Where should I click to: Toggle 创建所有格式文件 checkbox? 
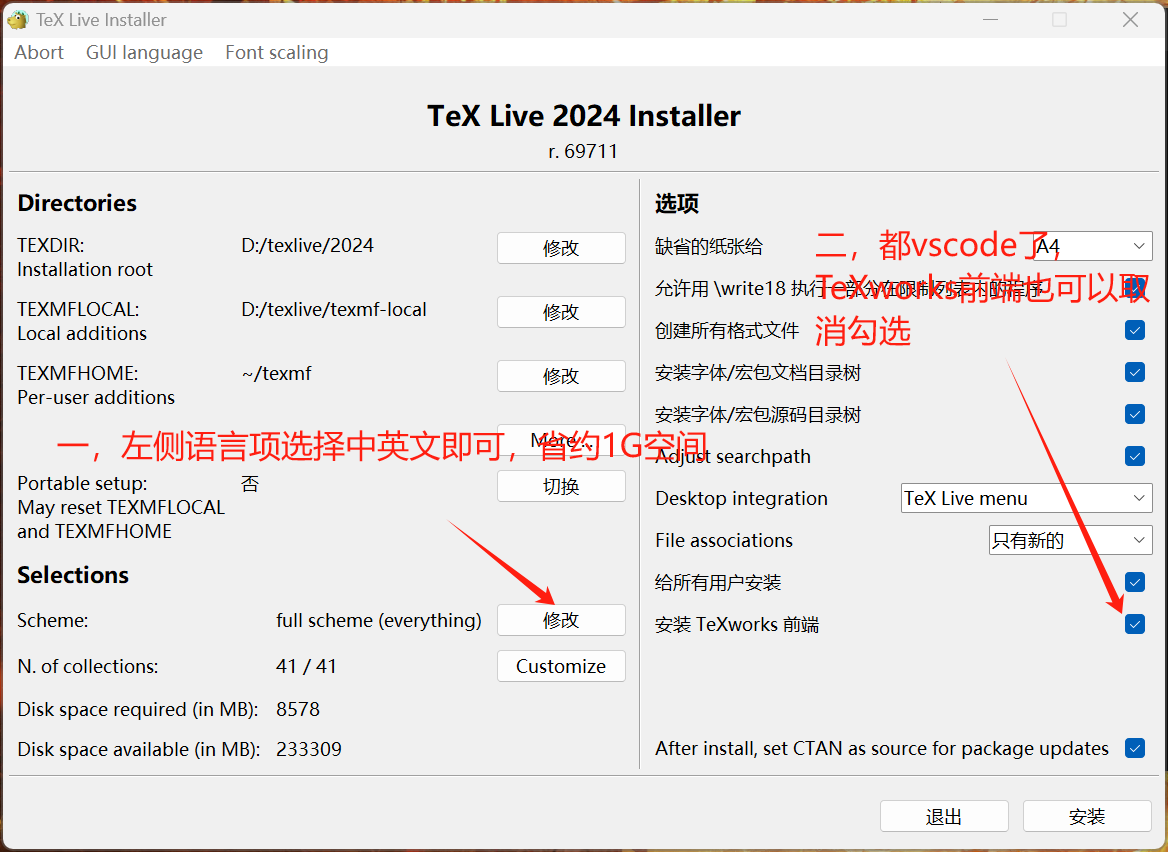pos(1135,330)
